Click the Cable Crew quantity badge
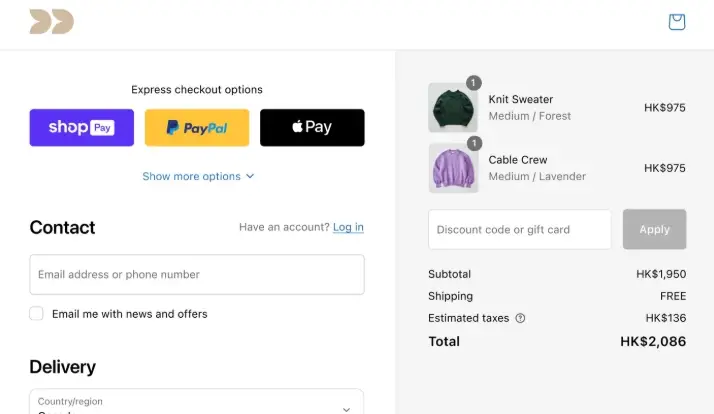 click(x=474, y=143)
